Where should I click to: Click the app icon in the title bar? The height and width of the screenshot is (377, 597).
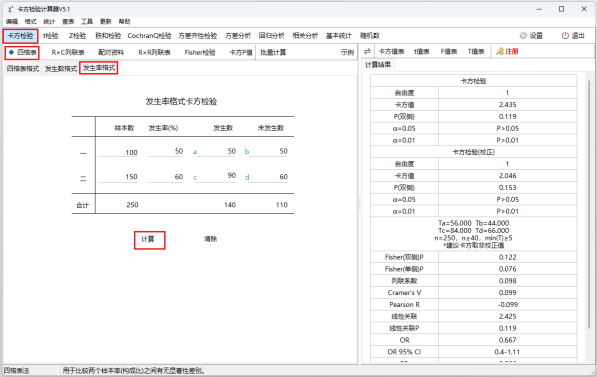point(10,9)
